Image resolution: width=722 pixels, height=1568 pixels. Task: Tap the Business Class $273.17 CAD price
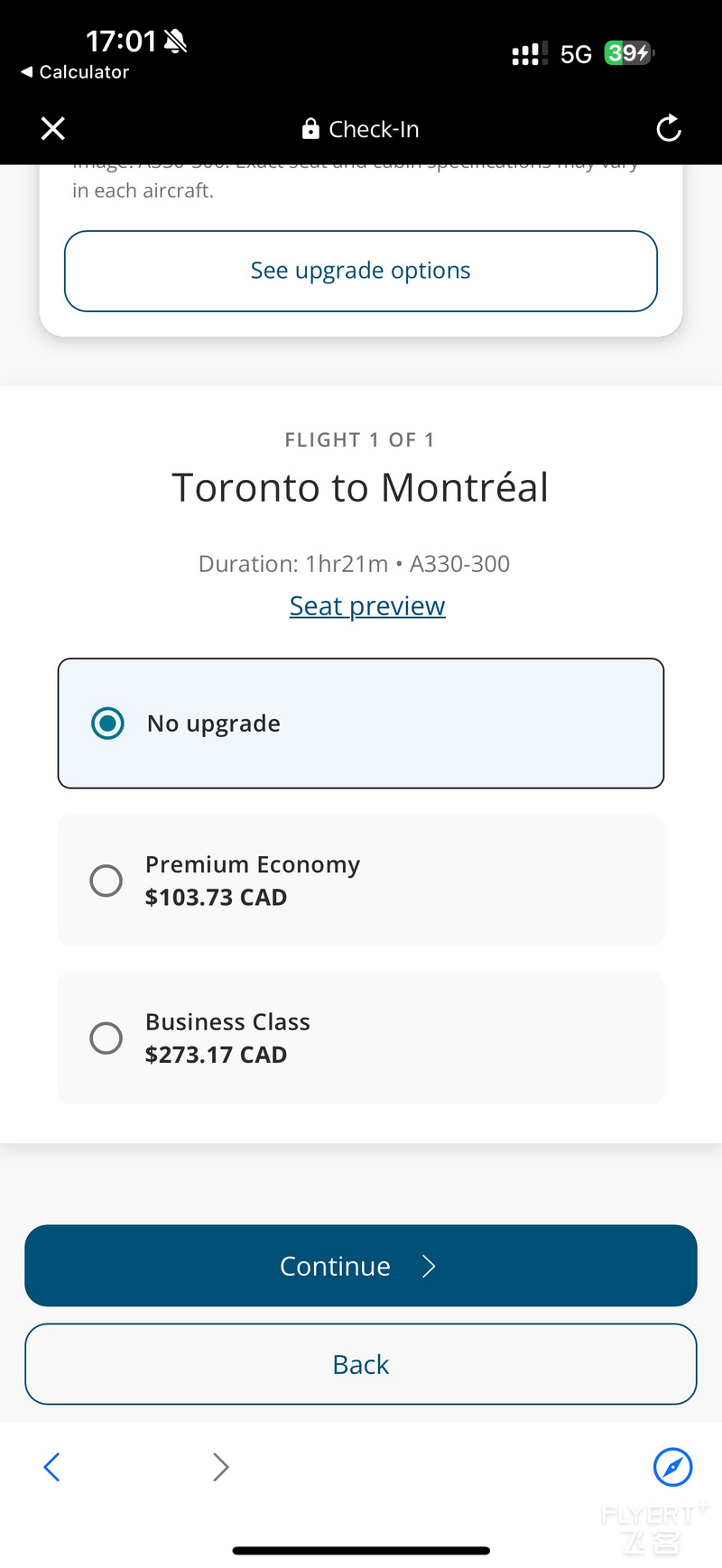click(x=216, y=1055)
